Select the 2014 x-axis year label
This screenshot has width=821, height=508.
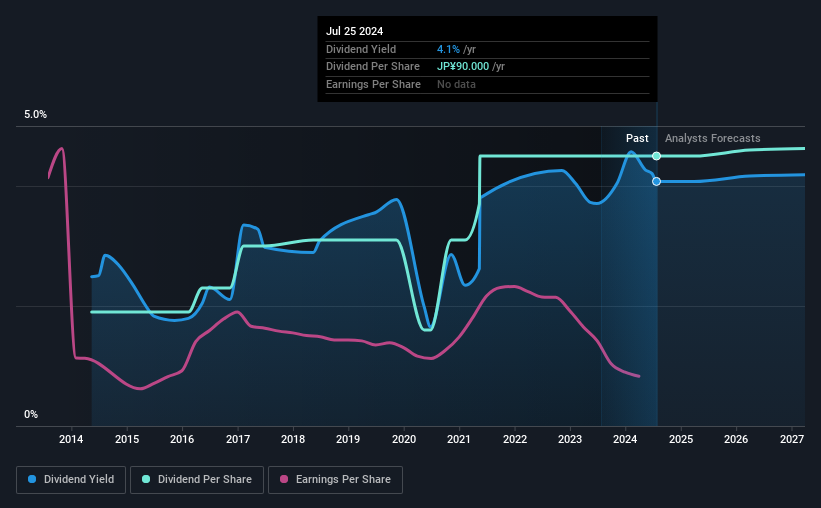click(x=71, y=439)
